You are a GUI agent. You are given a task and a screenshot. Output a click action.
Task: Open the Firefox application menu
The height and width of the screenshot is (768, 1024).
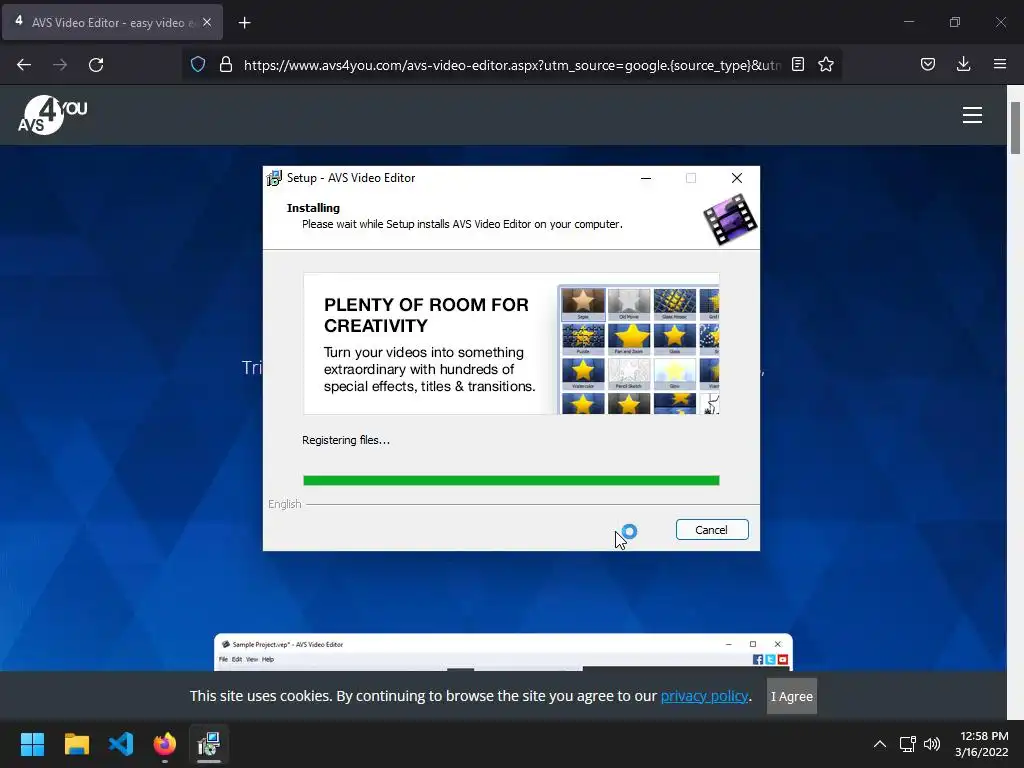tap(1000, 65)
